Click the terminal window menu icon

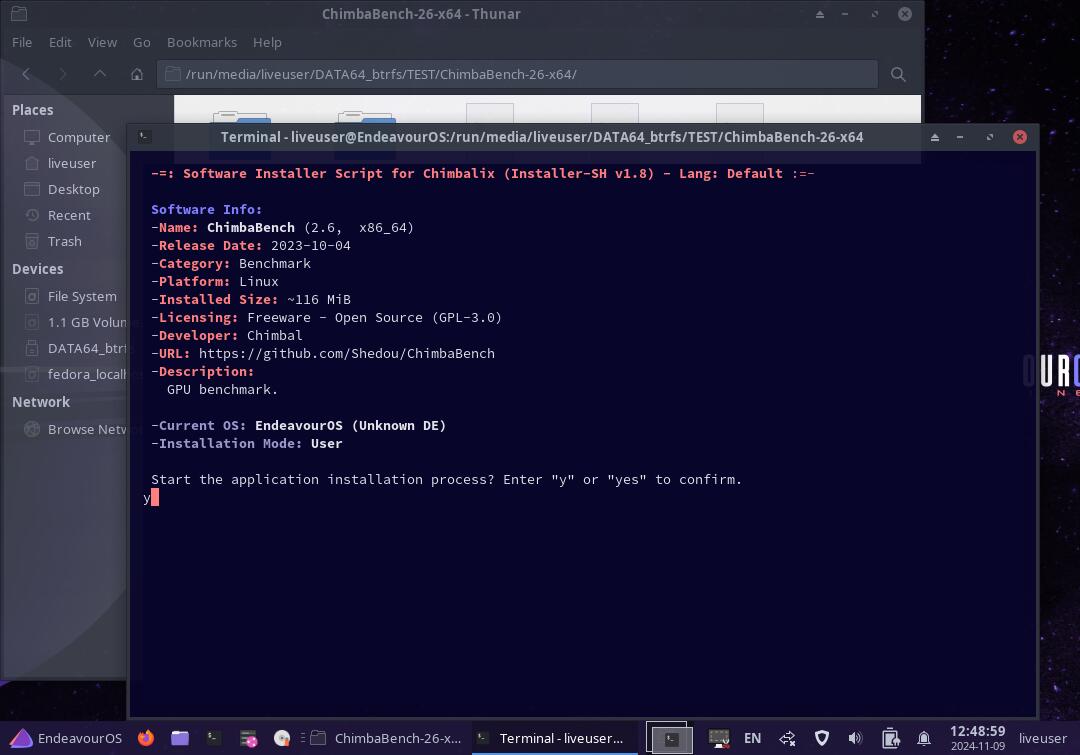(144, 136)
